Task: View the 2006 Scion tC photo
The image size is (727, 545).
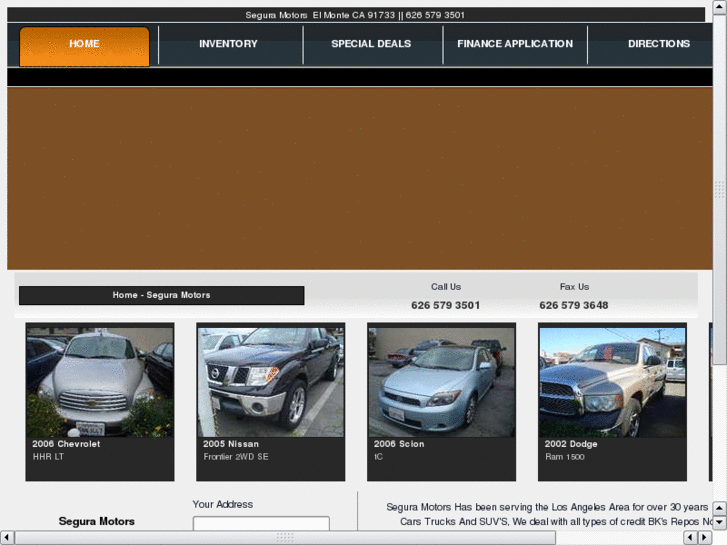Action: pyautogui.click(x=441, y=382)
